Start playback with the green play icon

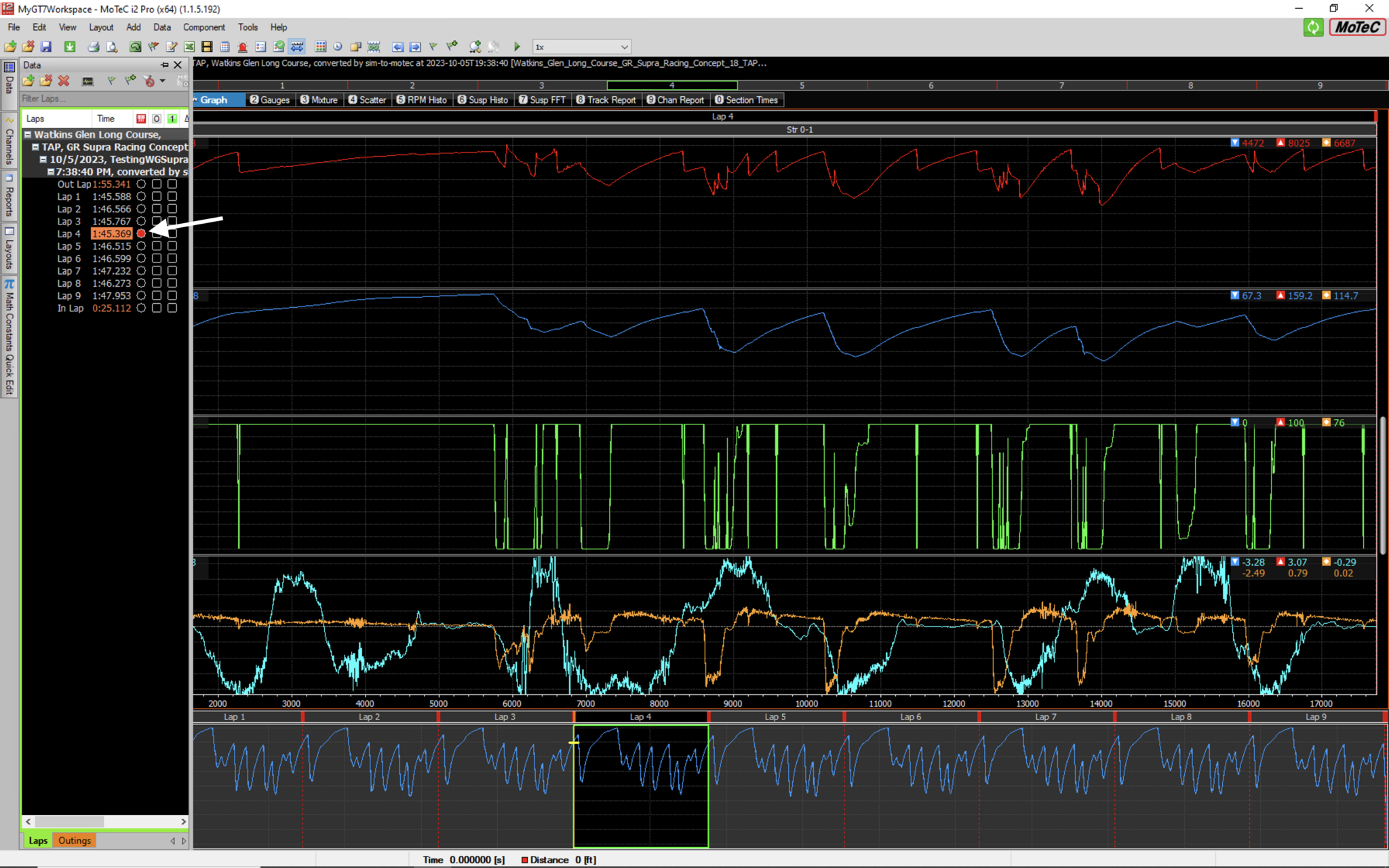pos(517,46)
